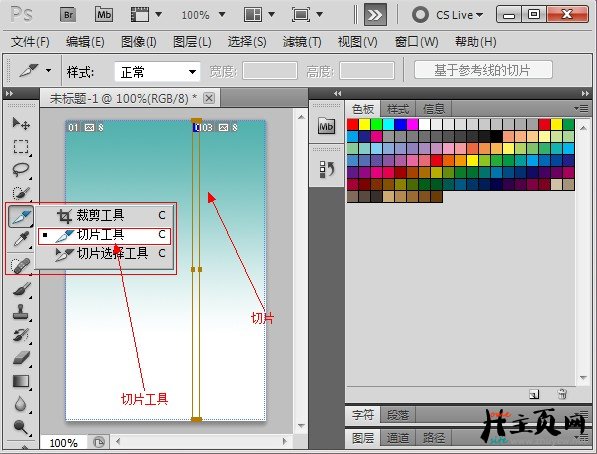The image size is (597, 454).
Task: Open the 图像(I) menu
Action: click(x=139, y=42)
